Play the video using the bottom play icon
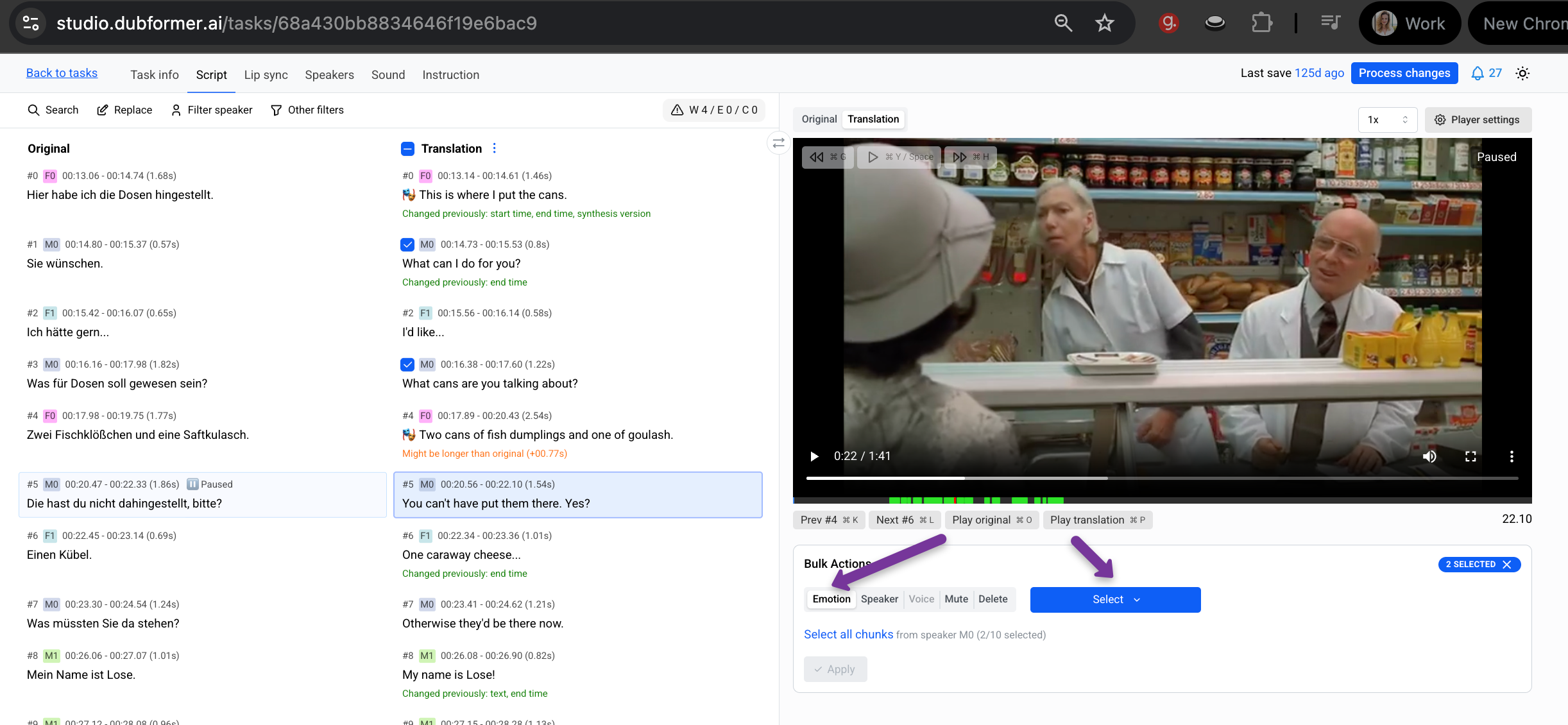 (814, 456)
